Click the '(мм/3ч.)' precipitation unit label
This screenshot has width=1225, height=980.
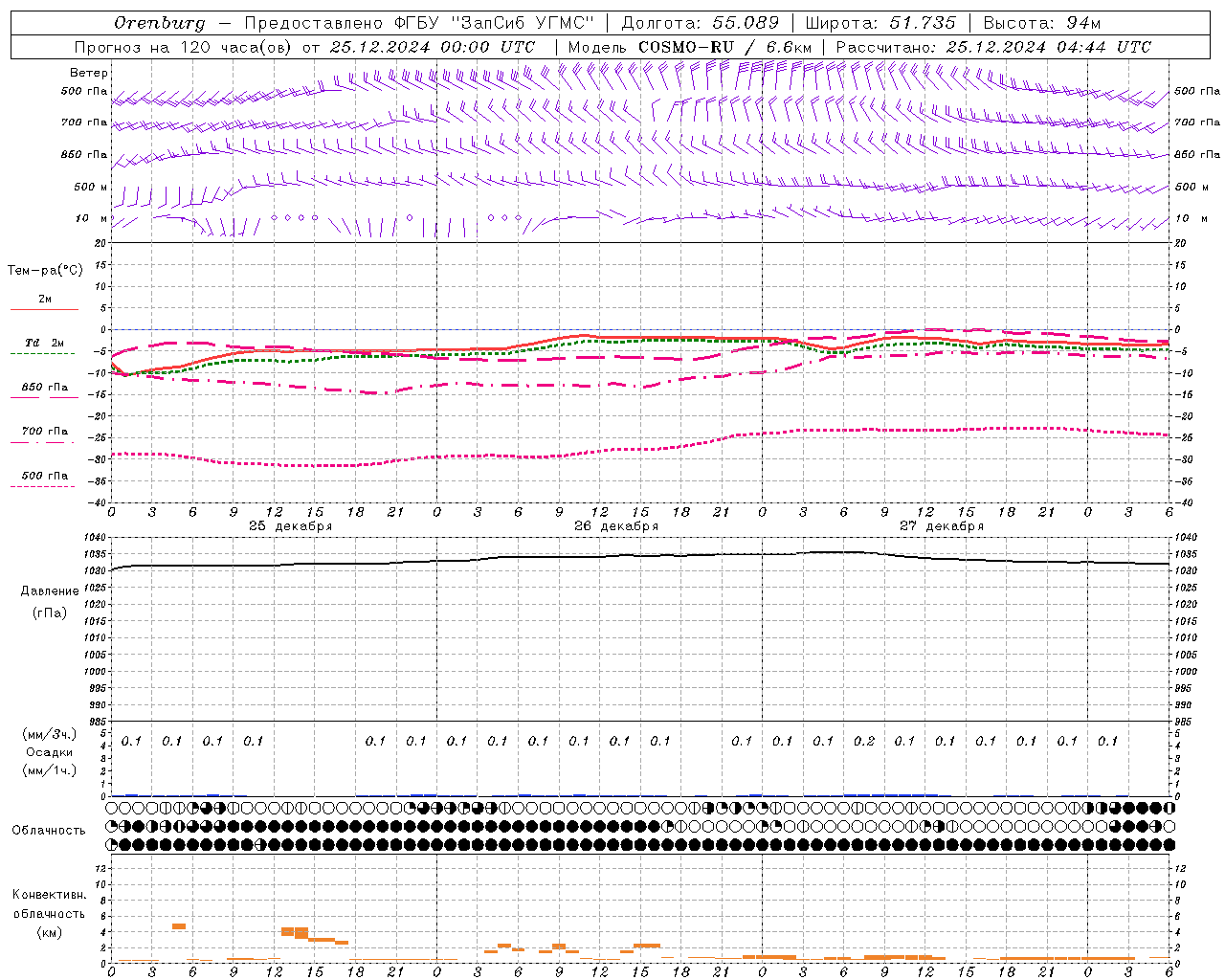51,734
